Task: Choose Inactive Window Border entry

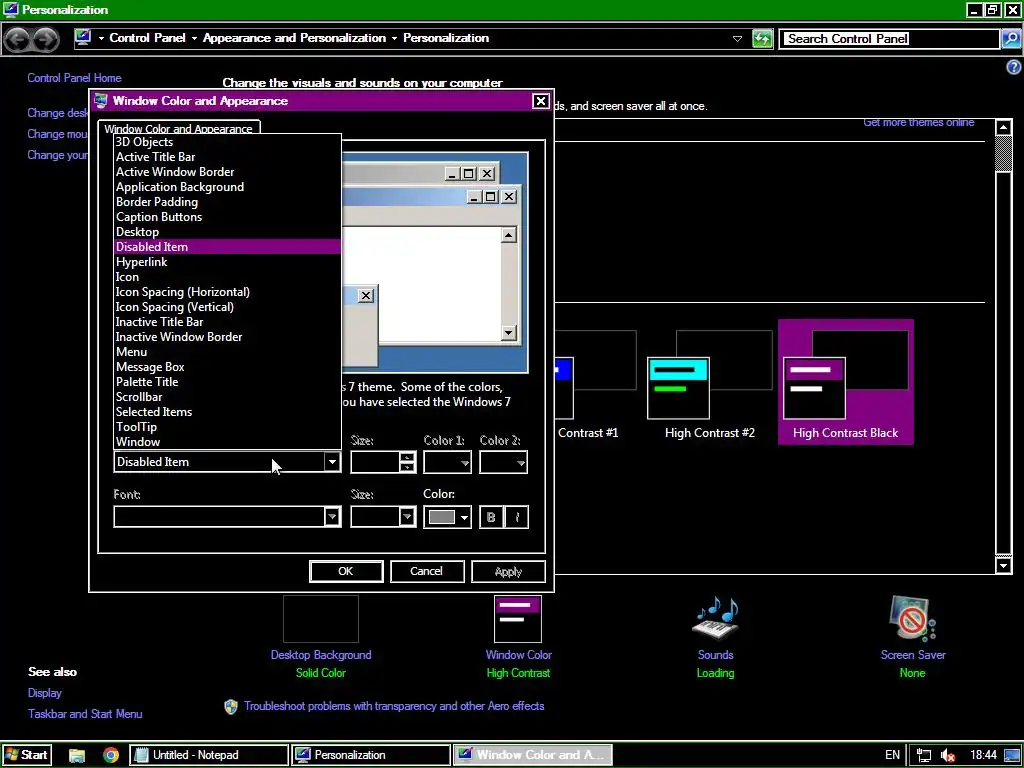Action: coord(227,337)
